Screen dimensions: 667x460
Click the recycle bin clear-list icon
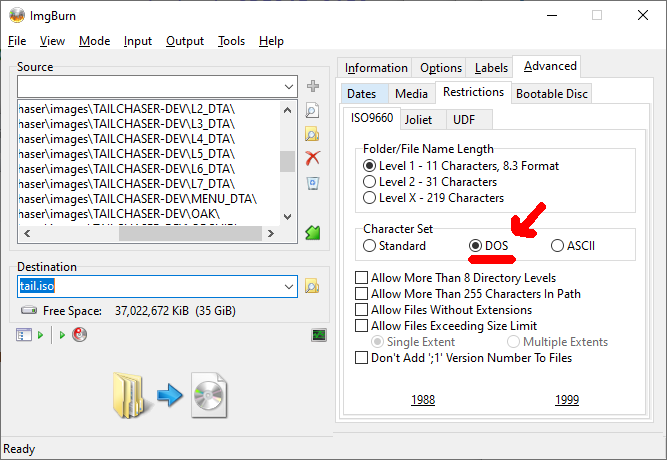point(313,182)
